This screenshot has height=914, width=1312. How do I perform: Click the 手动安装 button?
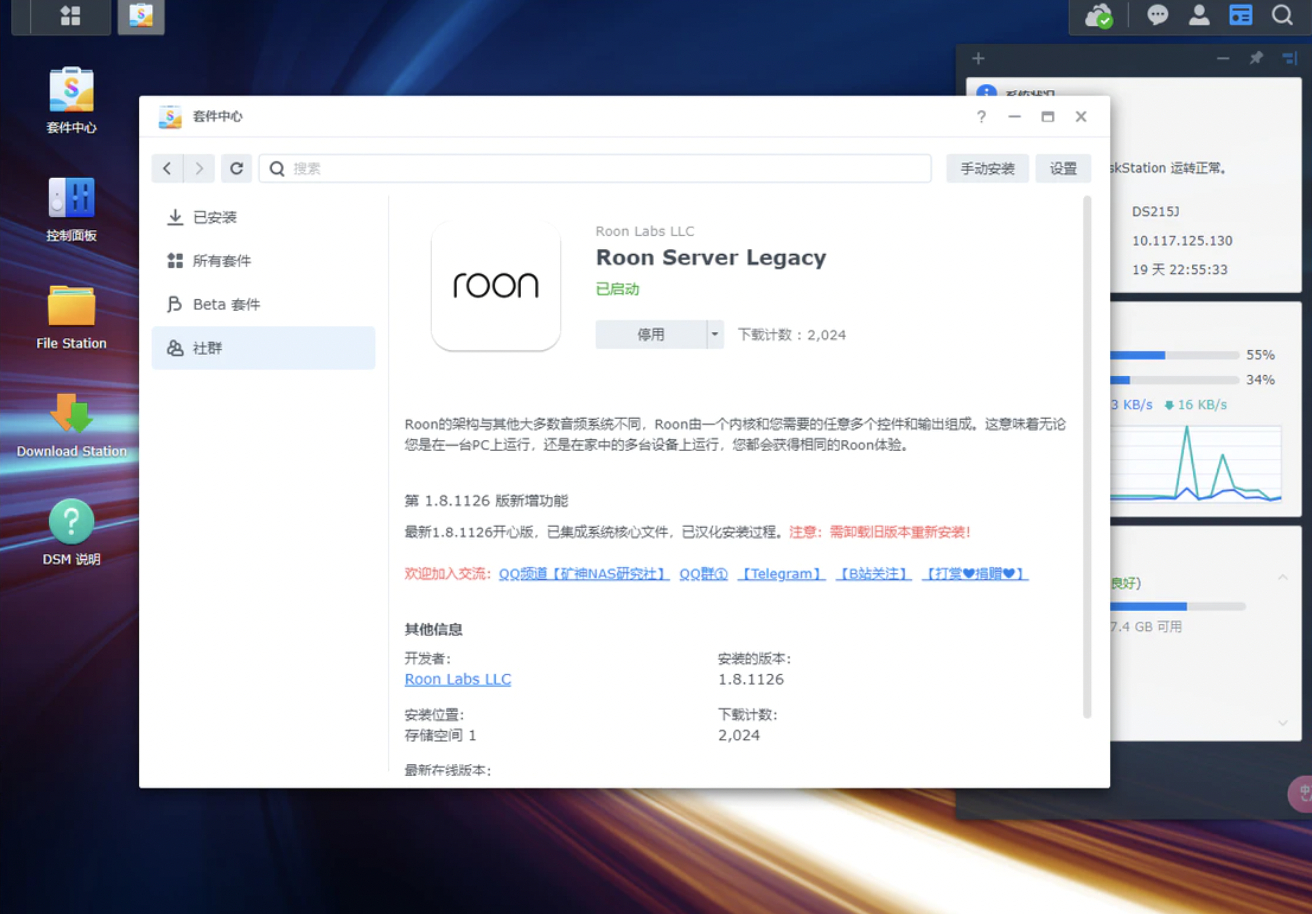pos(987,169)
